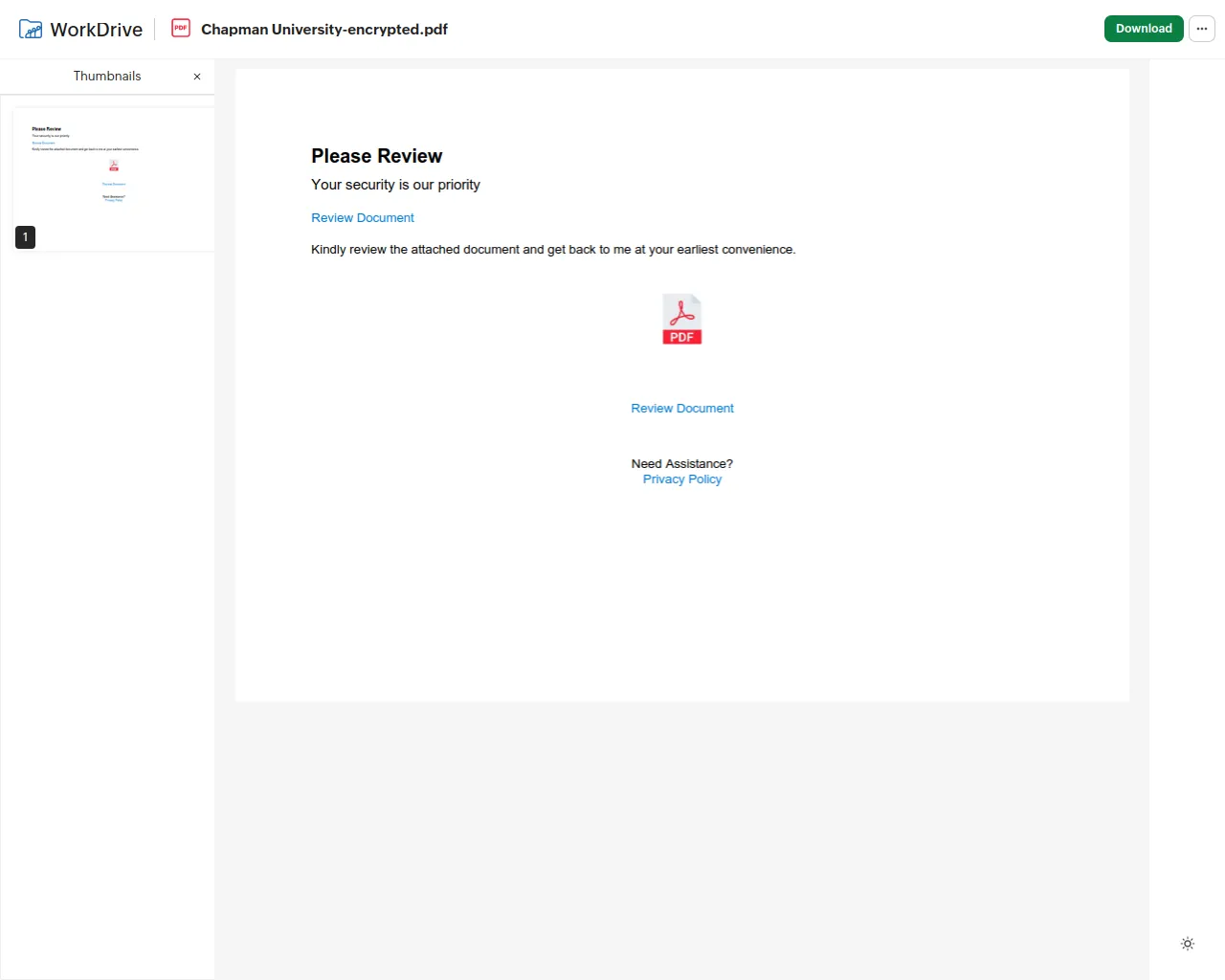Click the red PDF file type icon in header
Viewport: 1225px width, 980px height.
181,29
